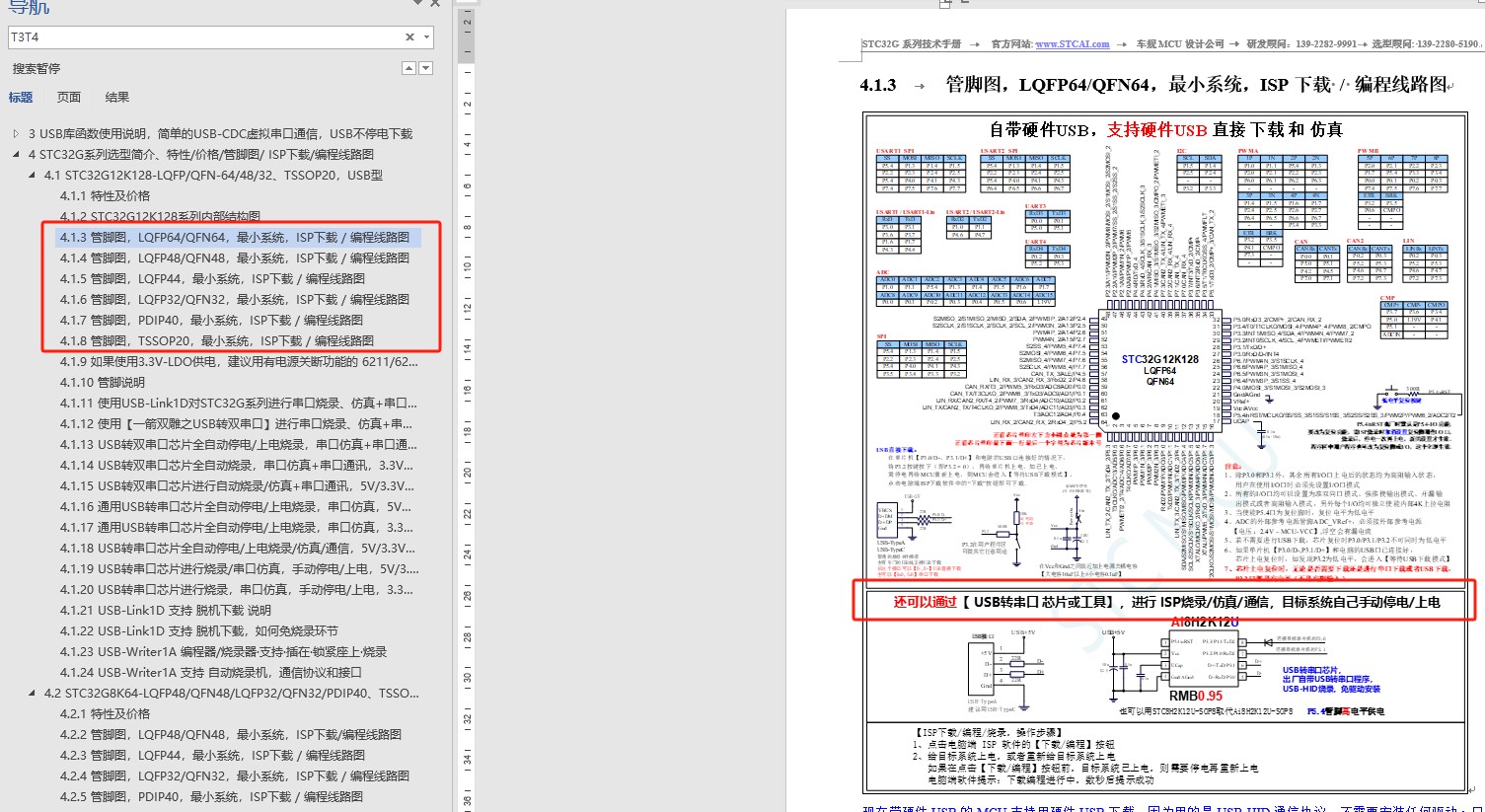This screenshot has width=1485, height=812.
Task: Jump to 4.2.4 管脚图 LQFP32/QFN32 heading
Action: pos(234,776)
